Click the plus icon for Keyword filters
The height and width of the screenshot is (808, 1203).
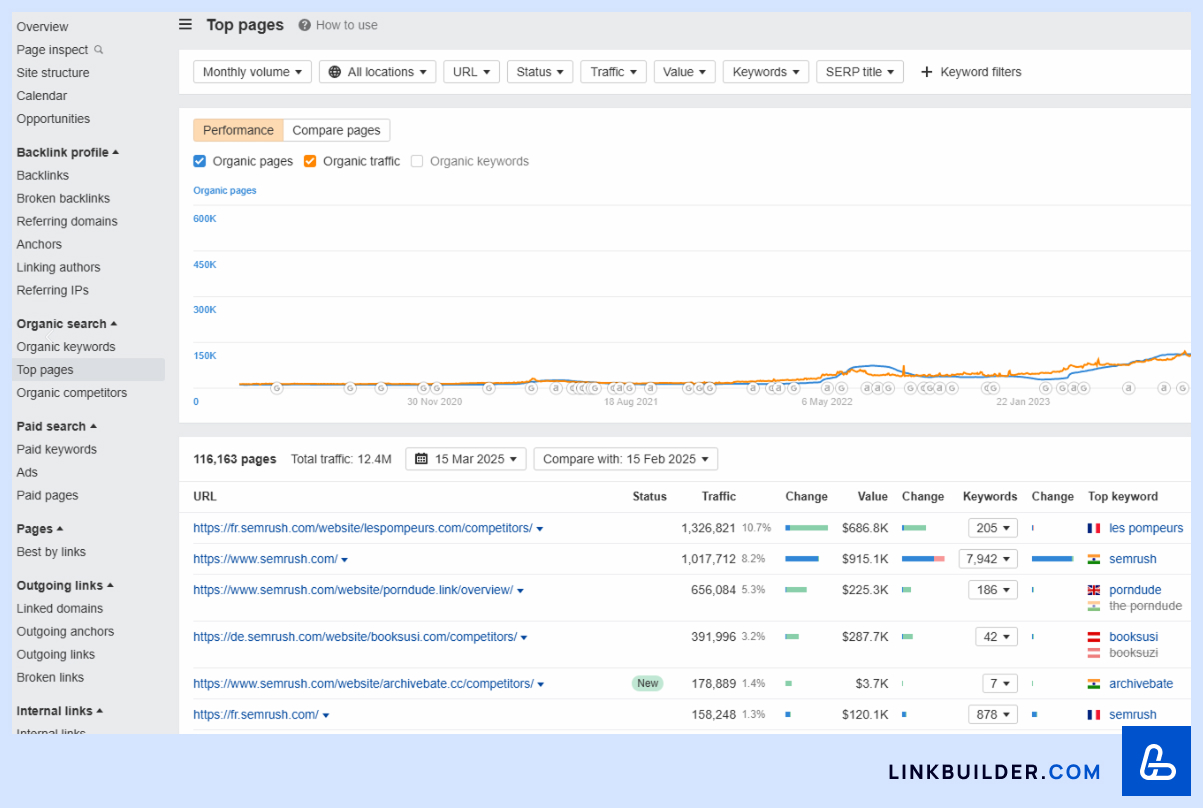(927, 72)
